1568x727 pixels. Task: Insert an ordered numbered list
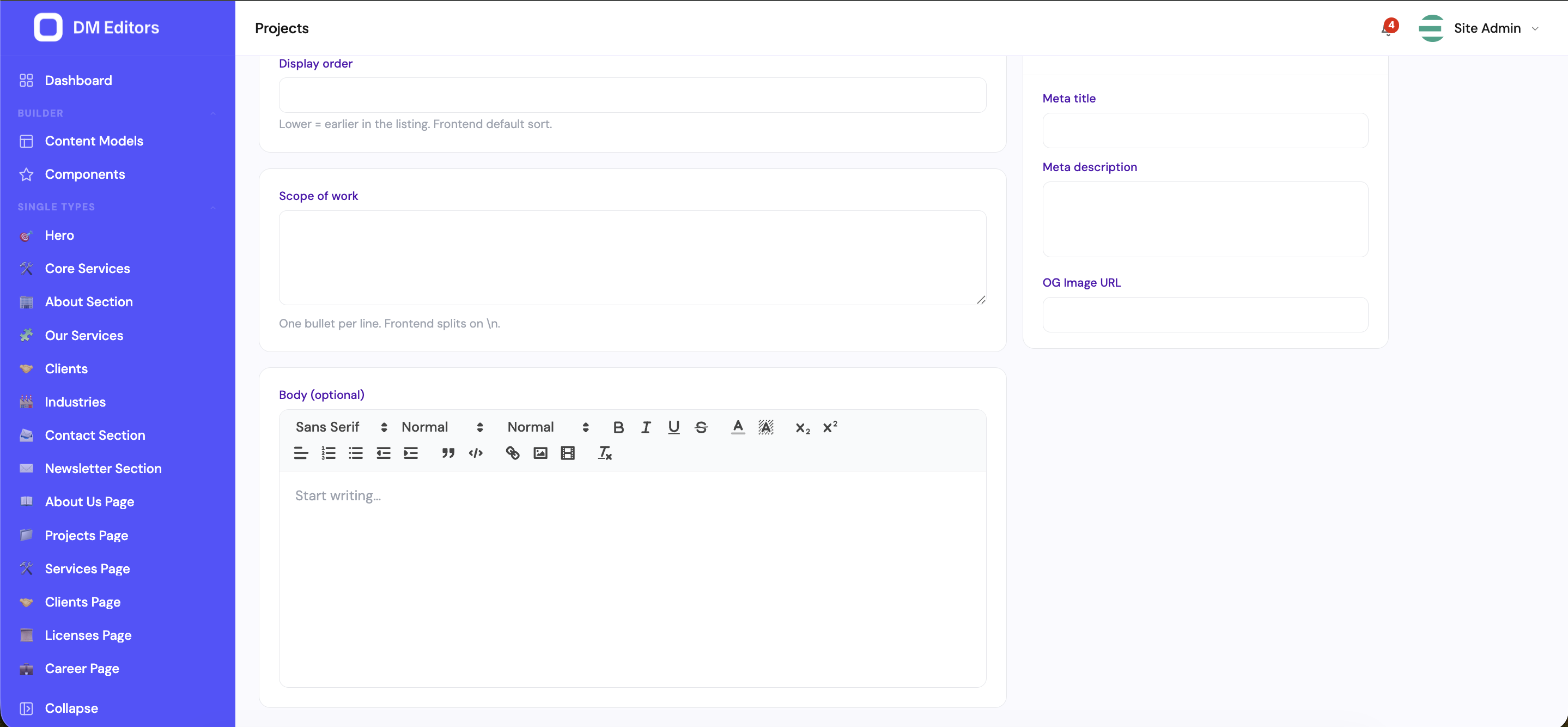tap(328, 453)
